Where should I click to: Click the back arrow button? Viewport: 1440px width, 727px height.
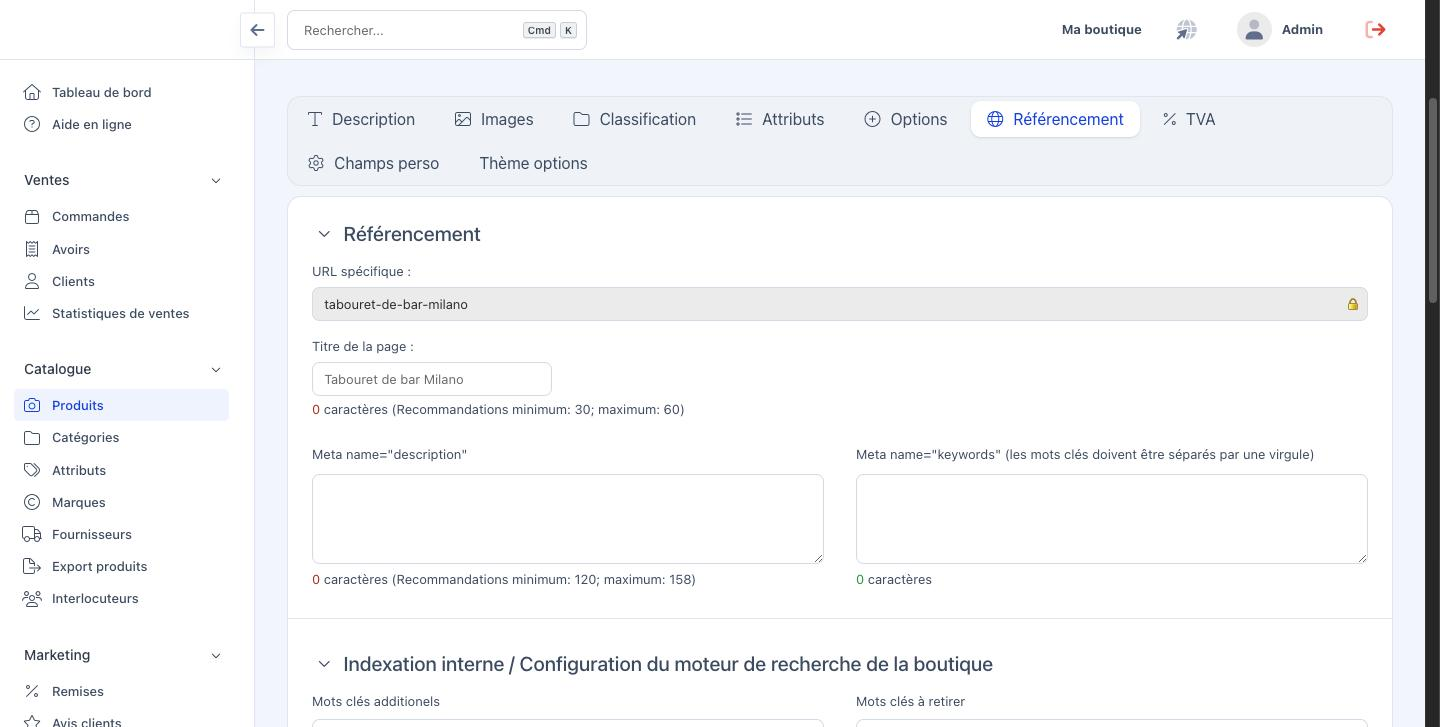[257, 30]
